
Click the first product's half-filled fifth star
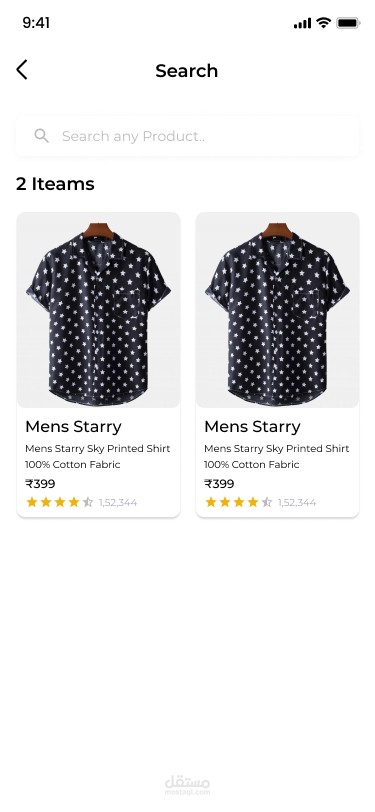click(x=88, y=502)
